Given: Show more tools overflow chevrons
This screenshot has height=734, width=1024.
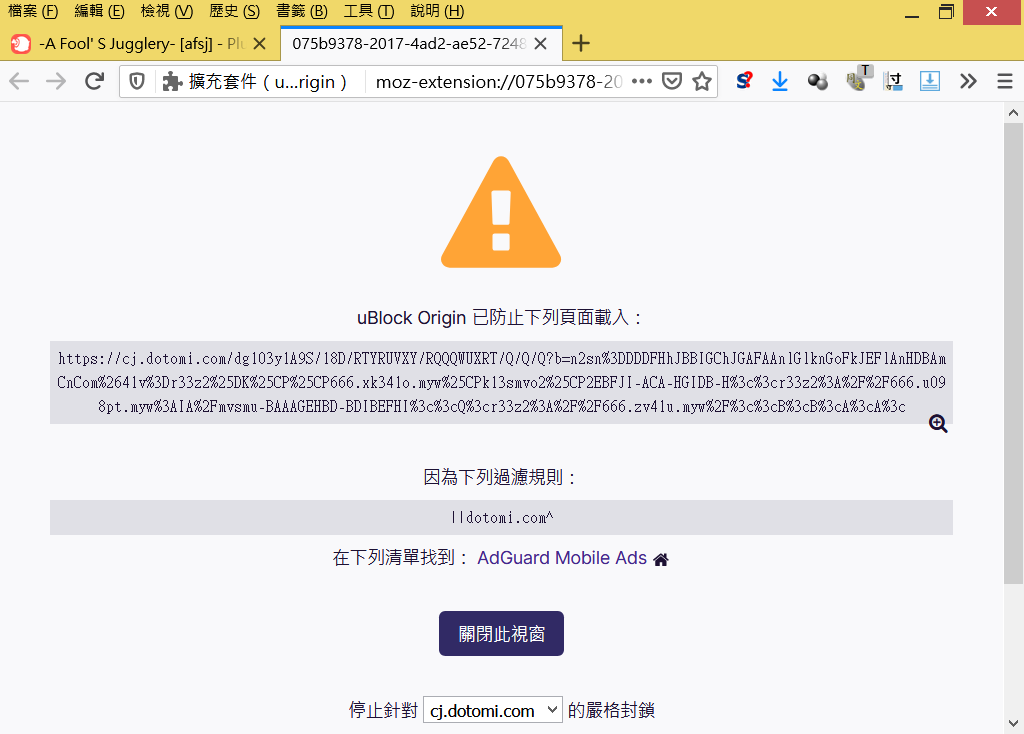Looking at the screenshot, I should (968, 82).
